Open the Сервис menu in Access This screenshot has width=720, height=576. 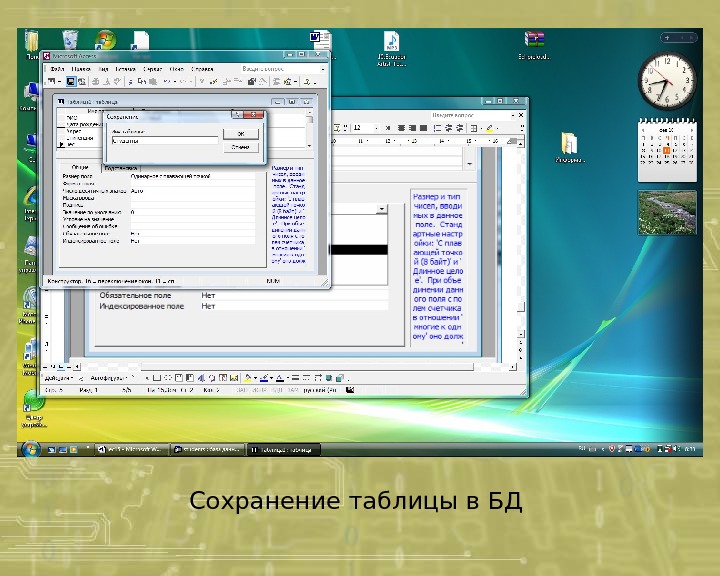point(152,69)
